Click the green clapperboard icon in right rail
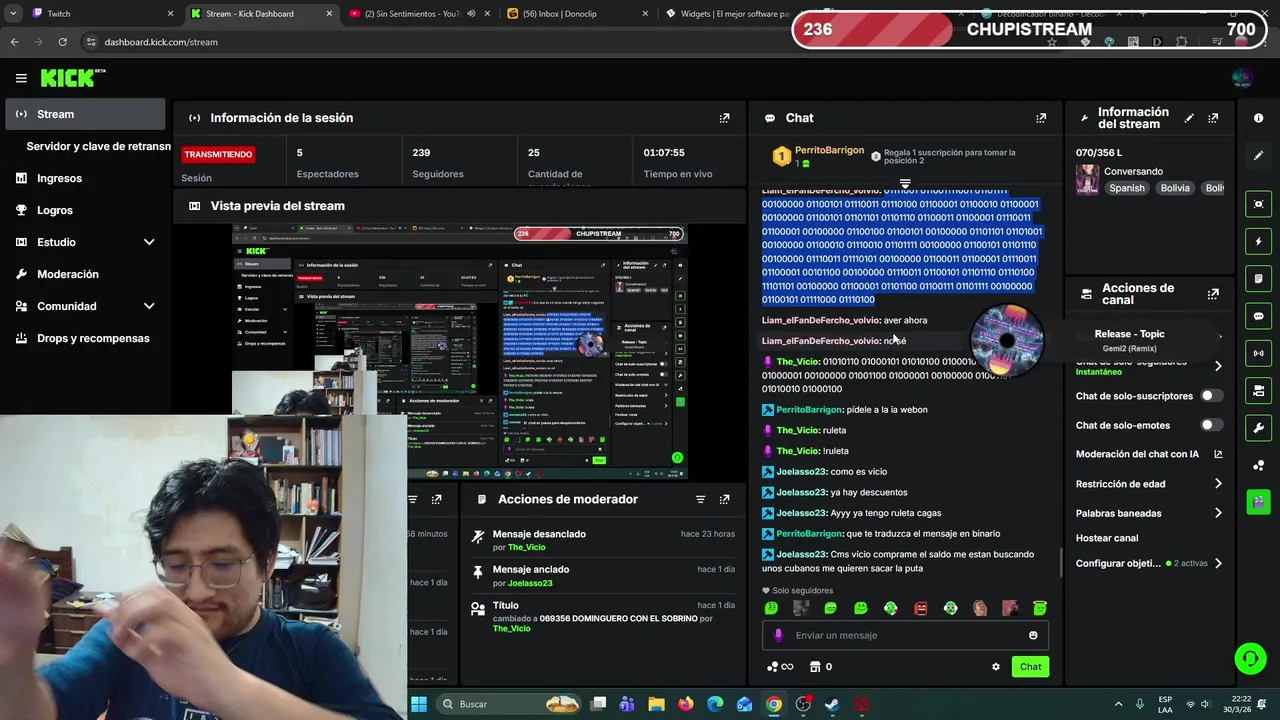Image resolution: width=1280 pixels, height=720 pixels. click(x=1258, y=501)
